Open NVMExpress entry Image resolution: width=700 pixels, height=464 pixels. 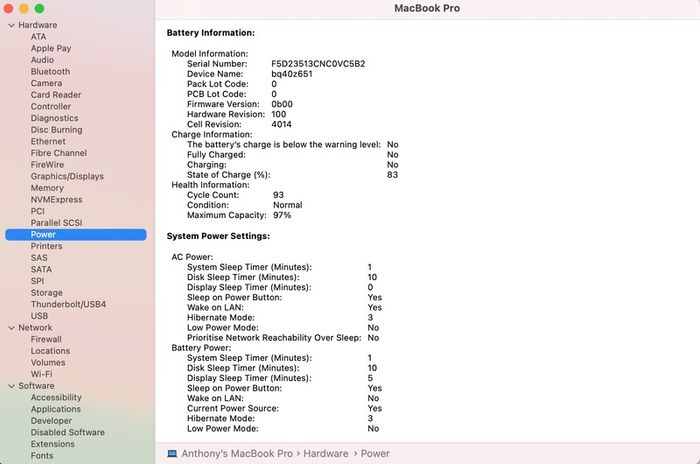click(x=57, y=200)
